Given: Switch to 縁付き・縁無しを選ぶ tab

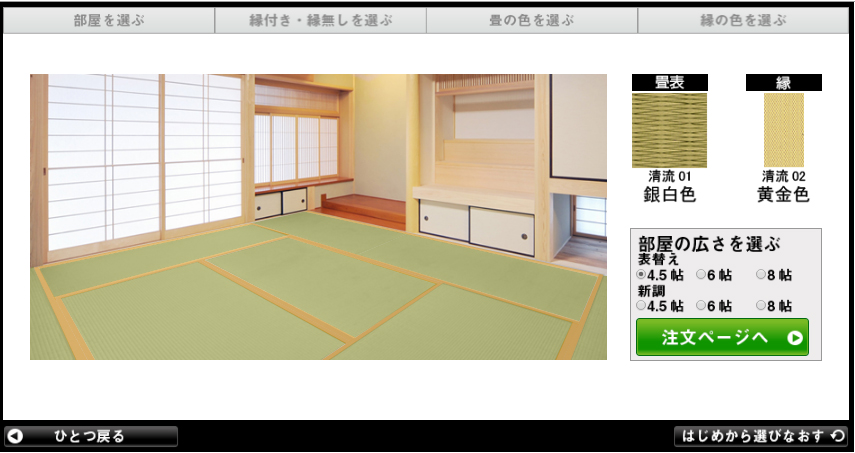Looking at the screenshot, I should tap(320, 20).
